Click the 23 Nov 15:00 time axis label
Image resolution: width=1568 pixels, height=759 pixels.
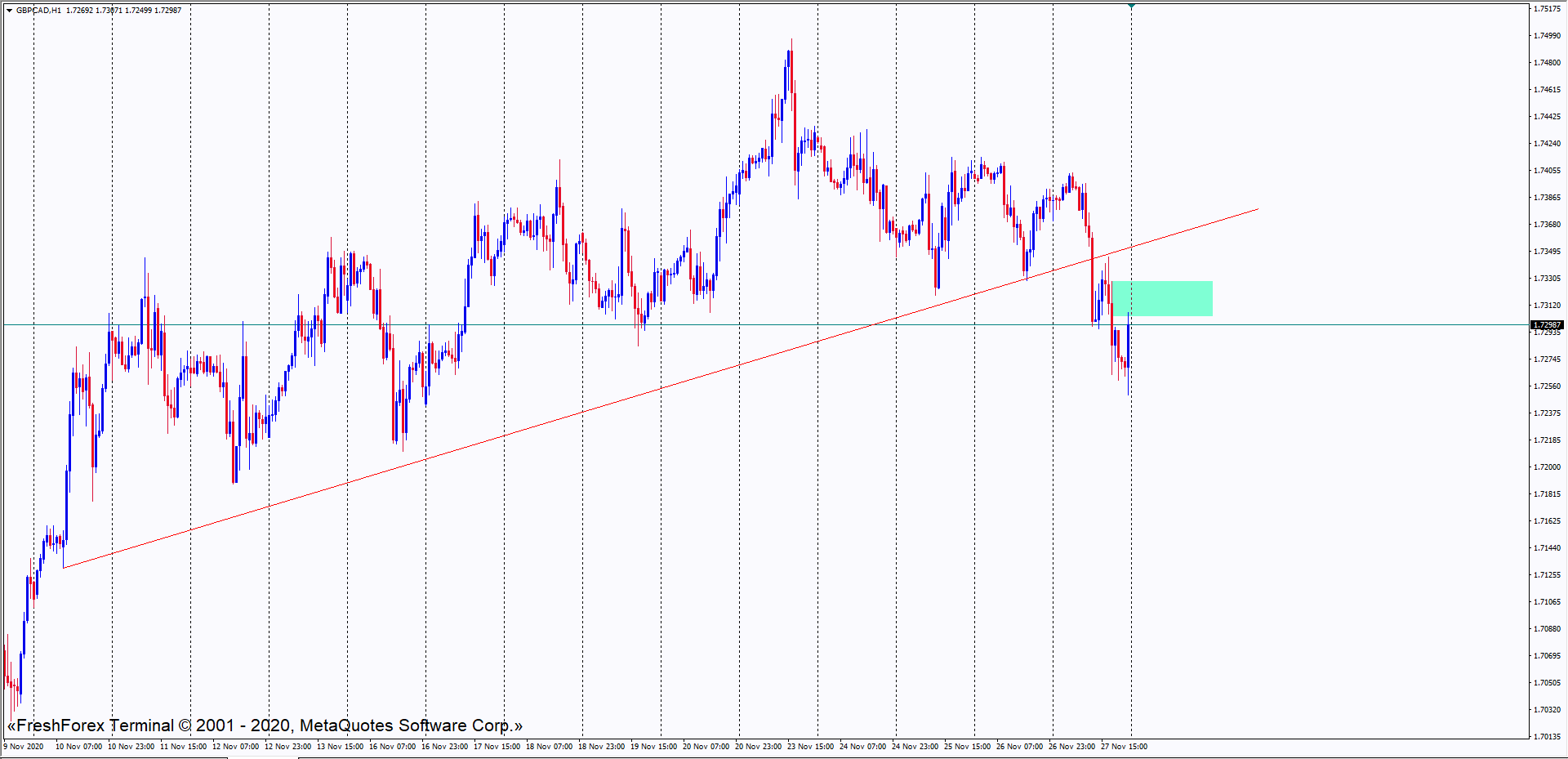coord(810,747)
